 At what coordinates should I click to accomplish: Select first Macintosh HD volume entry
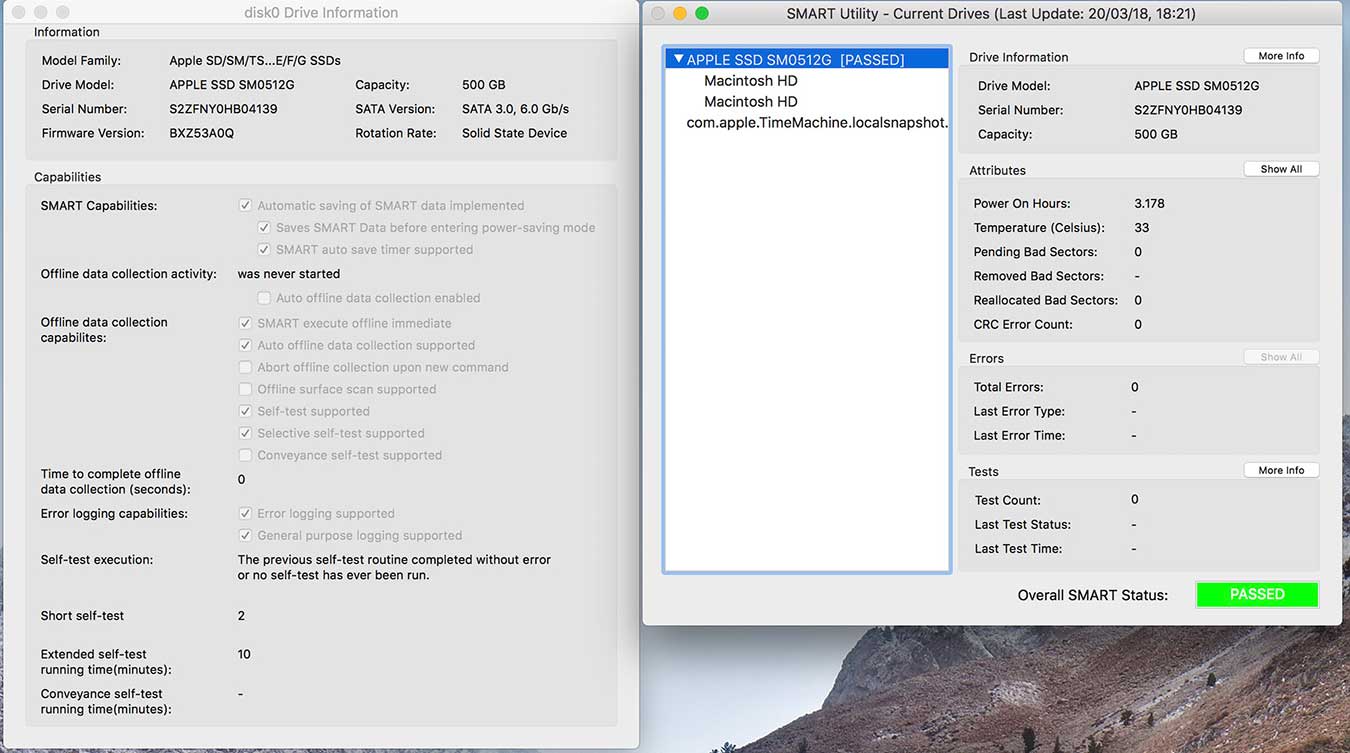coord(751,81)
